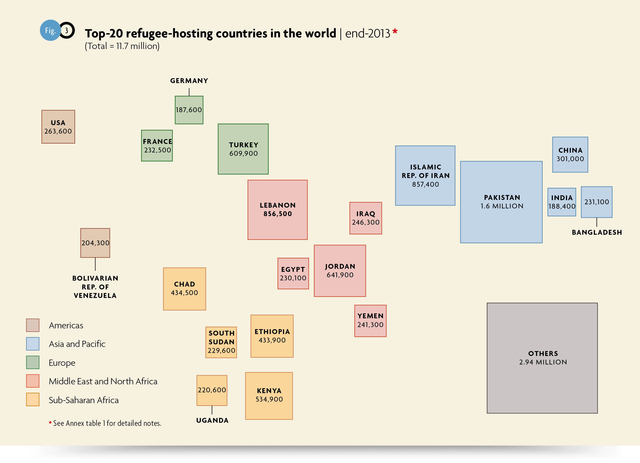The image size is (640, 463).
Task: Pick the Middle East and North Africa swatch
Action: (x=33, y=382)
